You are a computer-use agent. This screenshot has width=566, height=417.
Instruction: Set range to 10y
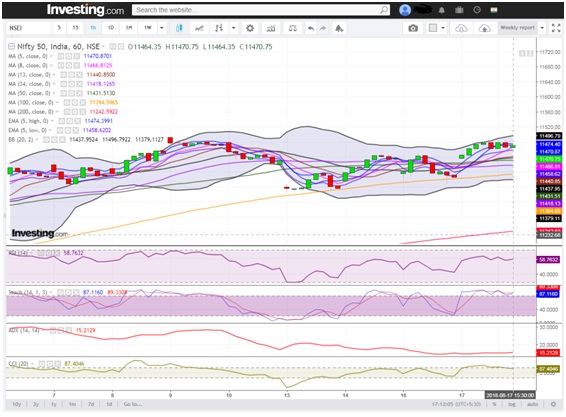[17, 404]
